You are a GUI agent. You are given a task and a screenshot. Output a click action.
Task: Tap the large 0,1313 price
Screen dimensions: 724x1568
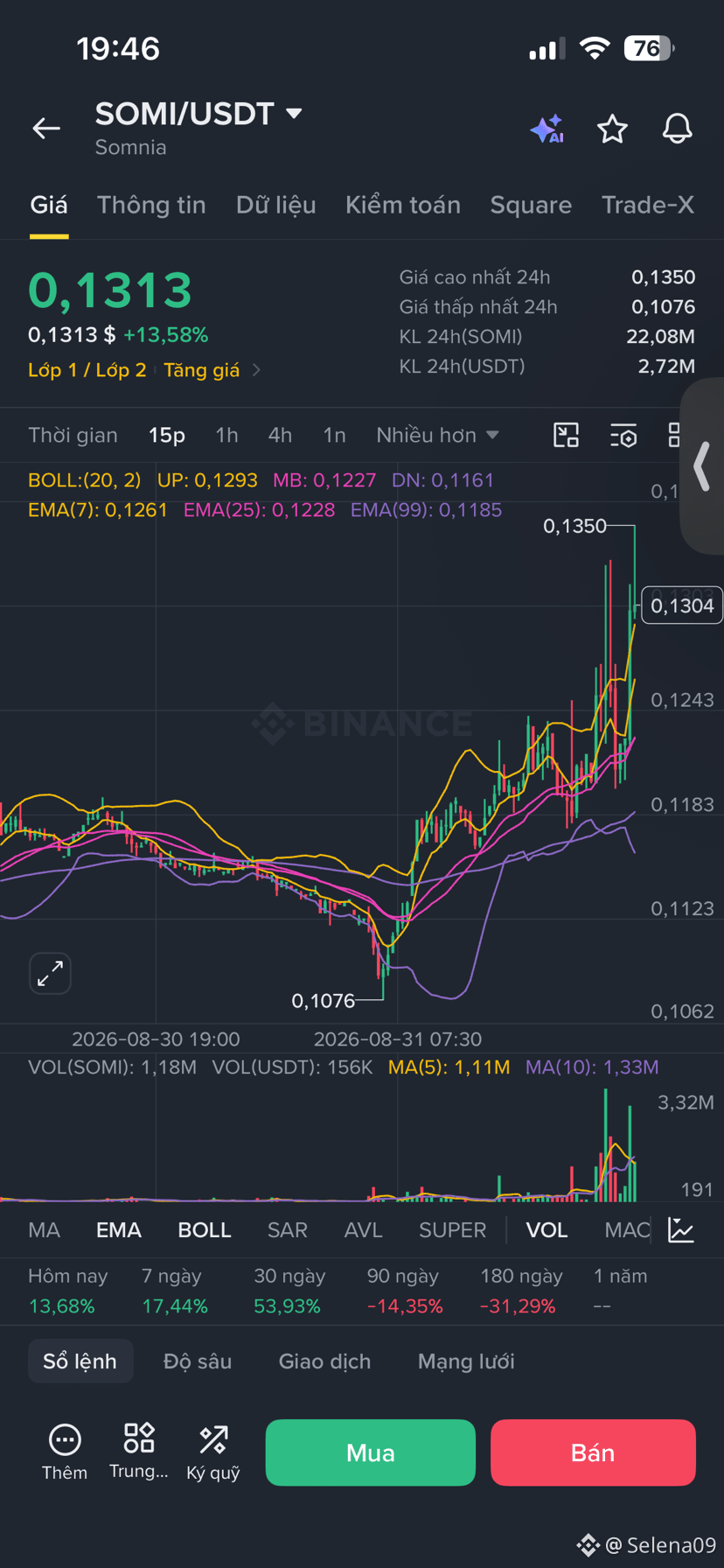click(x=110, y=290)
